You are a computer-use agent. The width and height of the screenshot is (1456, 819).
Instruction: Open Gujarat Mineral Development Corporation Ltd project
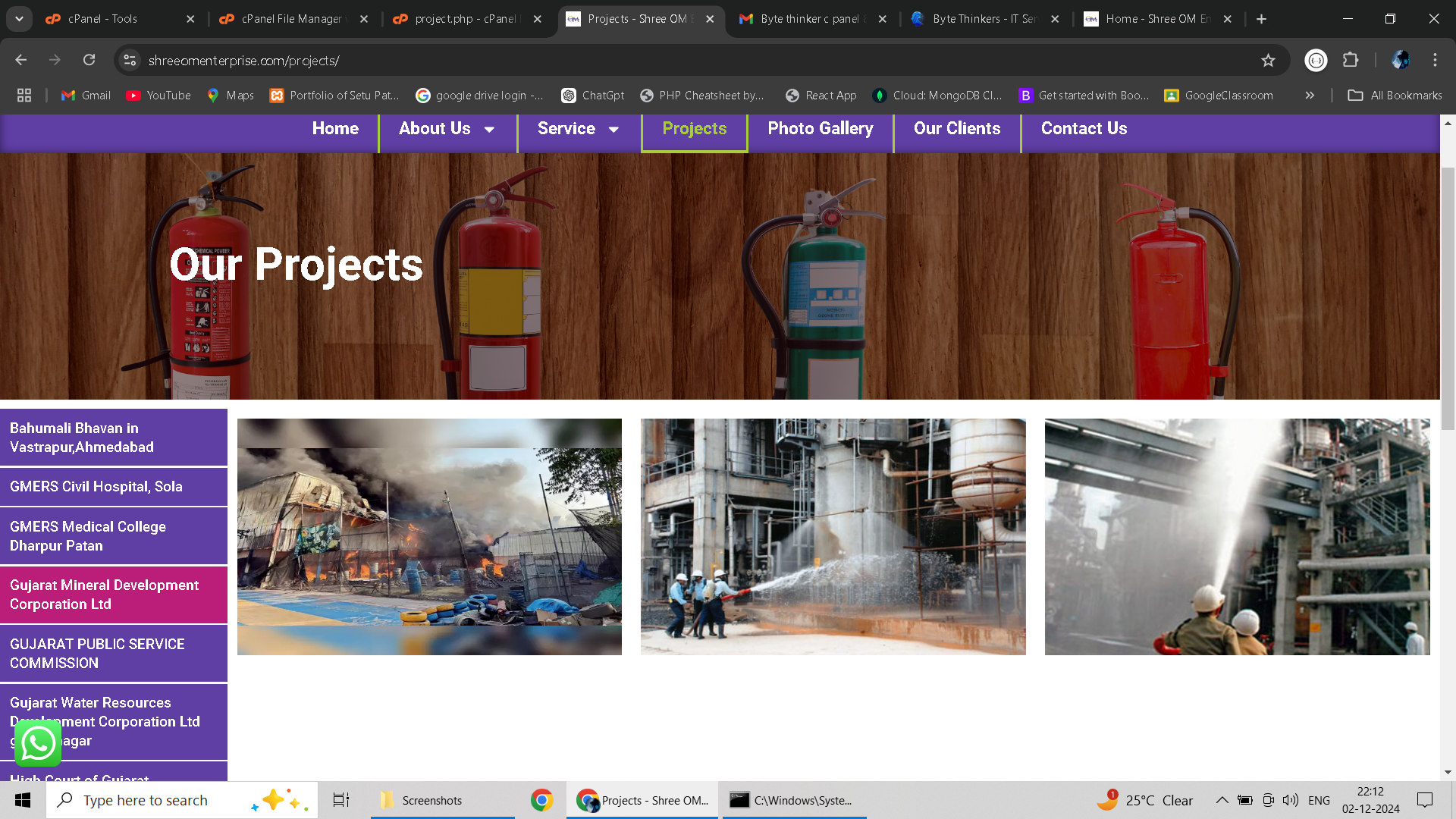point(114,595)
